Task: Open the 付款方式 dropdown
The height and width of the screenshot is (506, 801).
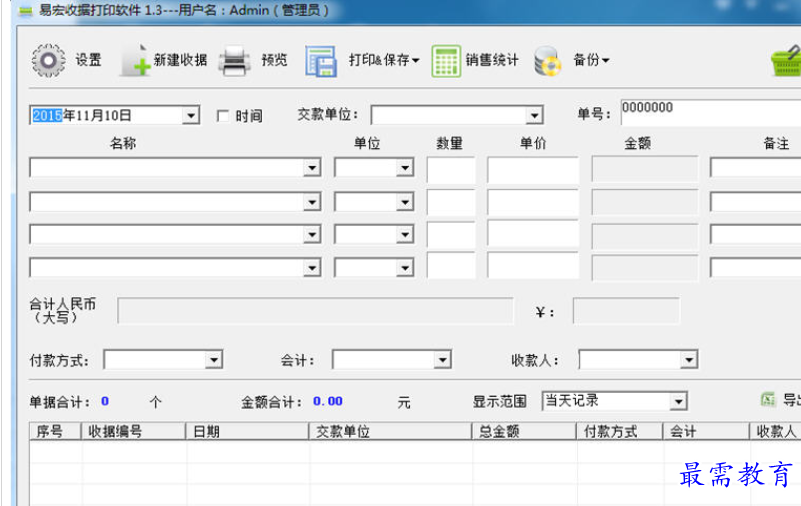Action: coord(214,360)
